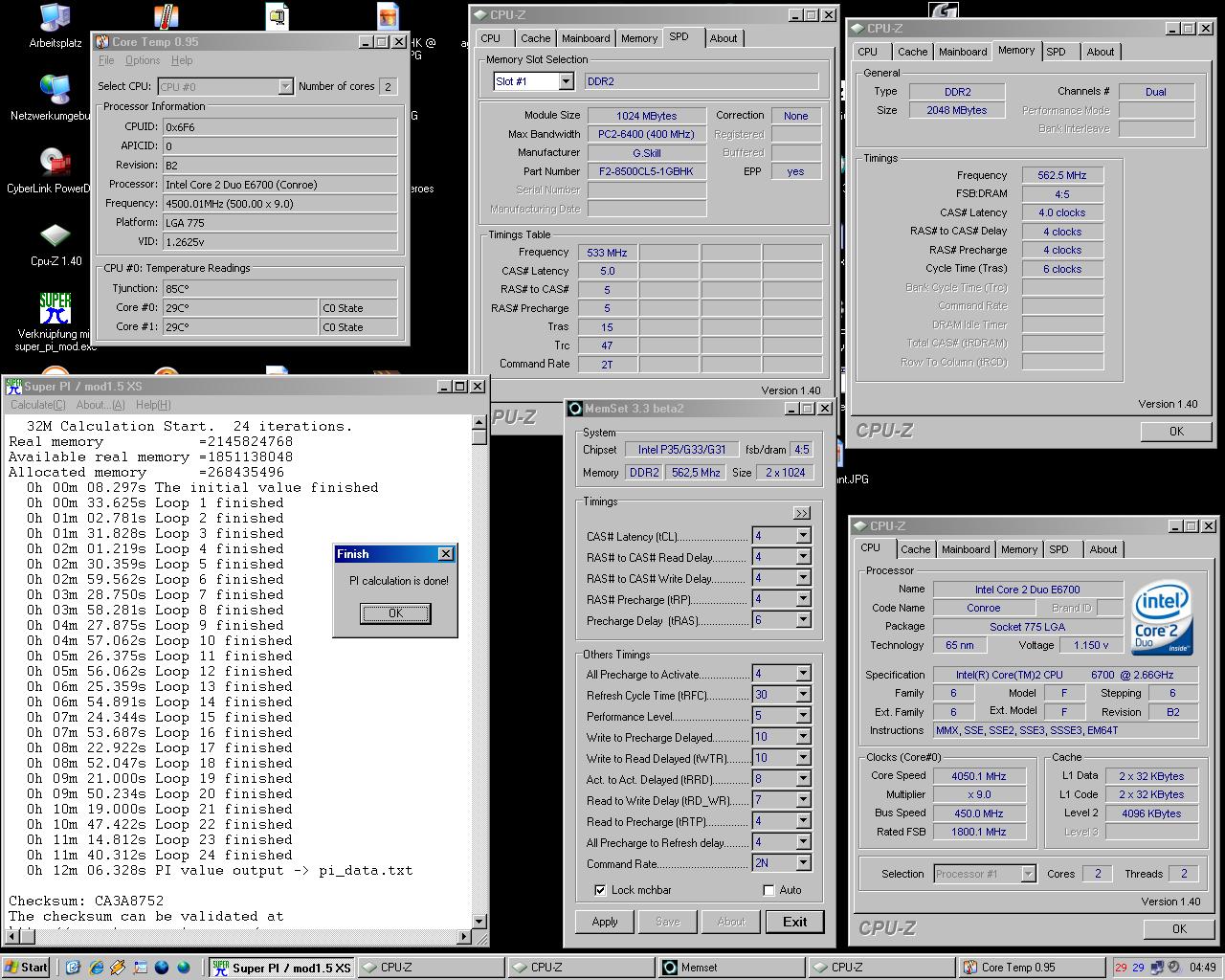Expand the Slot #1 dropdown in CPU-Z SPD
Image resolution: width=1225 pixels, height=980 pixels.
[x=566, y=81]
